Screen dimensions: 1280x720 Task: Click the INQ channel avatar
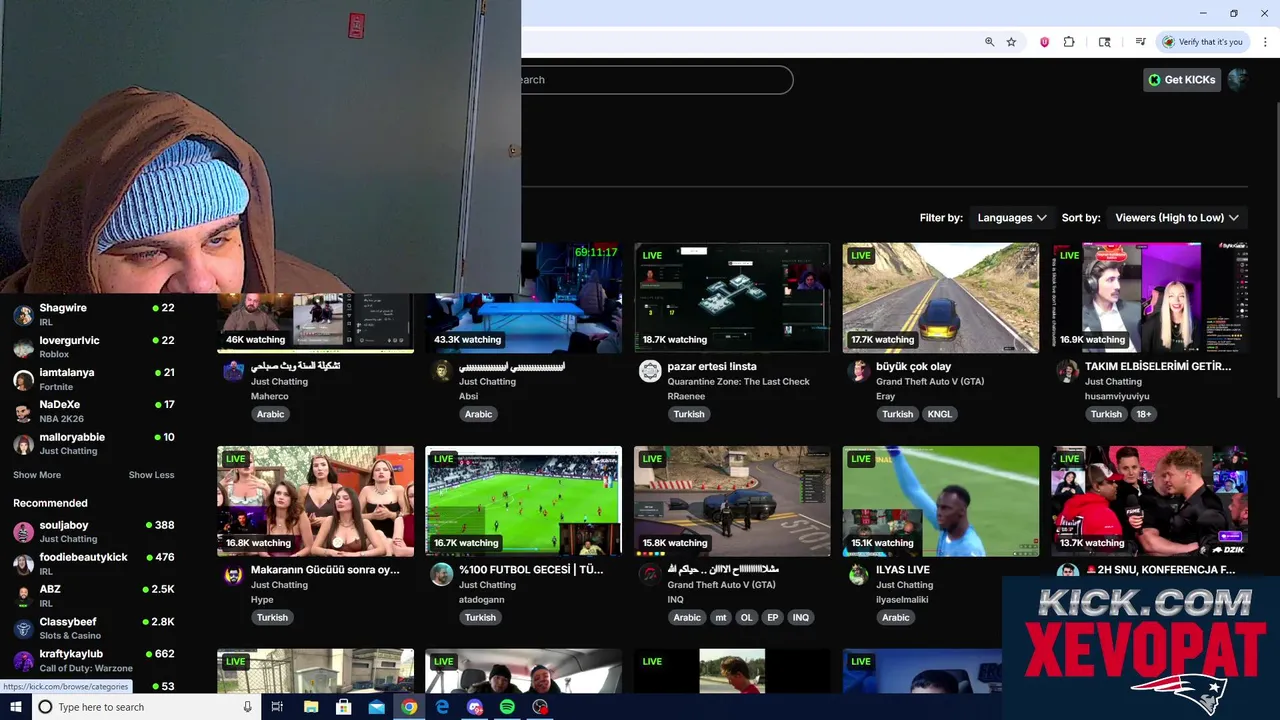pos(650,574)
